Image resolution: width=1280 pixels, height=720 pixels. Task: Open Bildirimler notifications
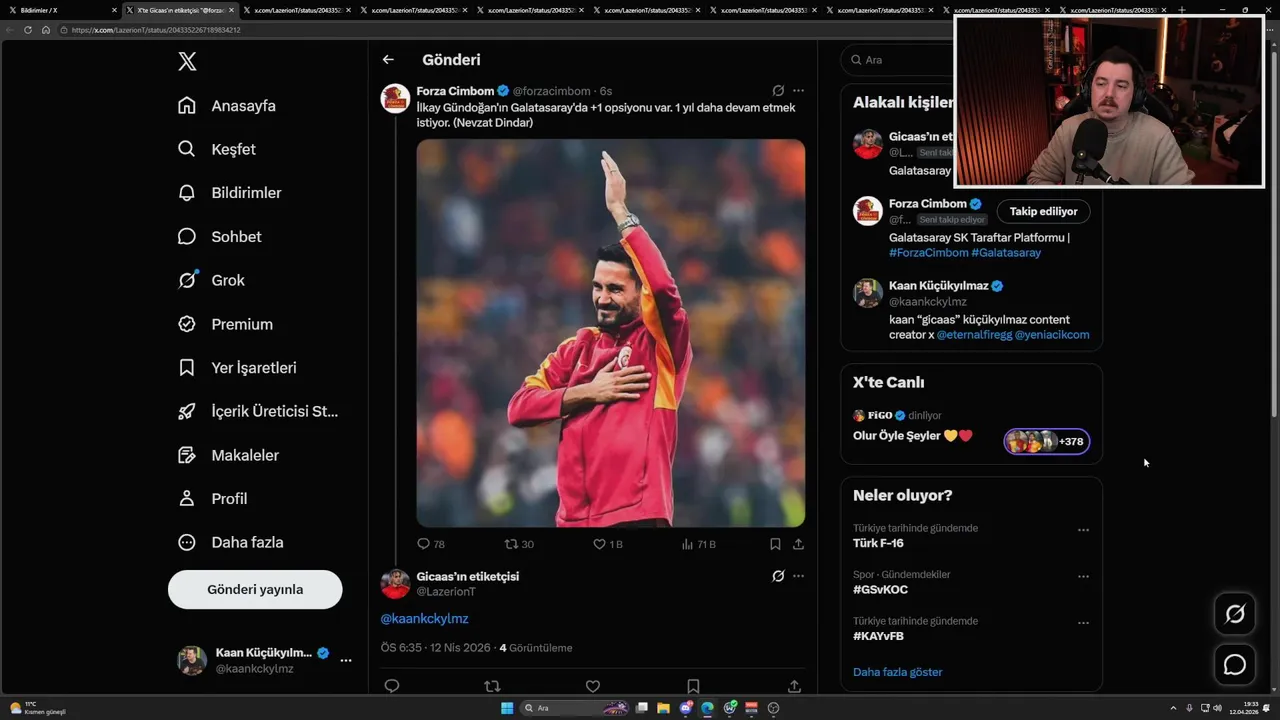(230, 193)
